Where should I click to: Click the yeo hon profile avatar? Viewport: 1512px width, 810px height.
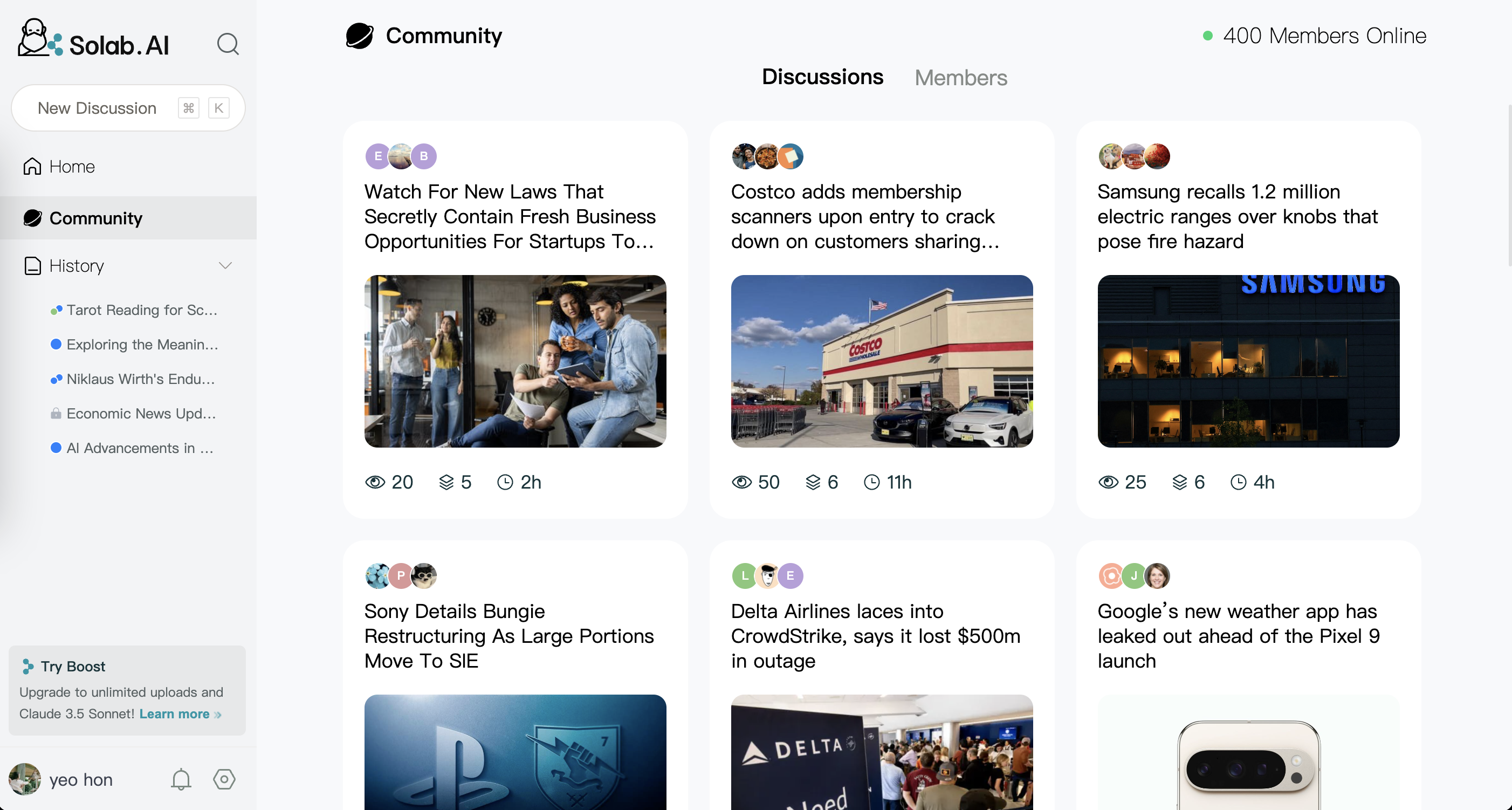click(25, 779)
